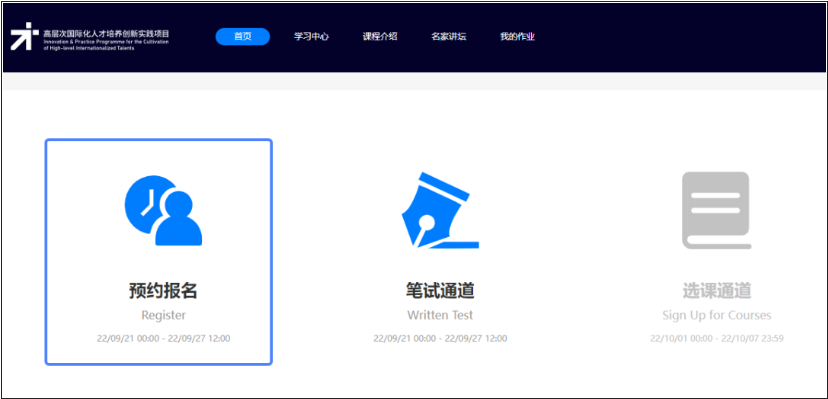The image size is (828, 399).
Task: Click the clock and person Register icon
Action: pos(163,211)
